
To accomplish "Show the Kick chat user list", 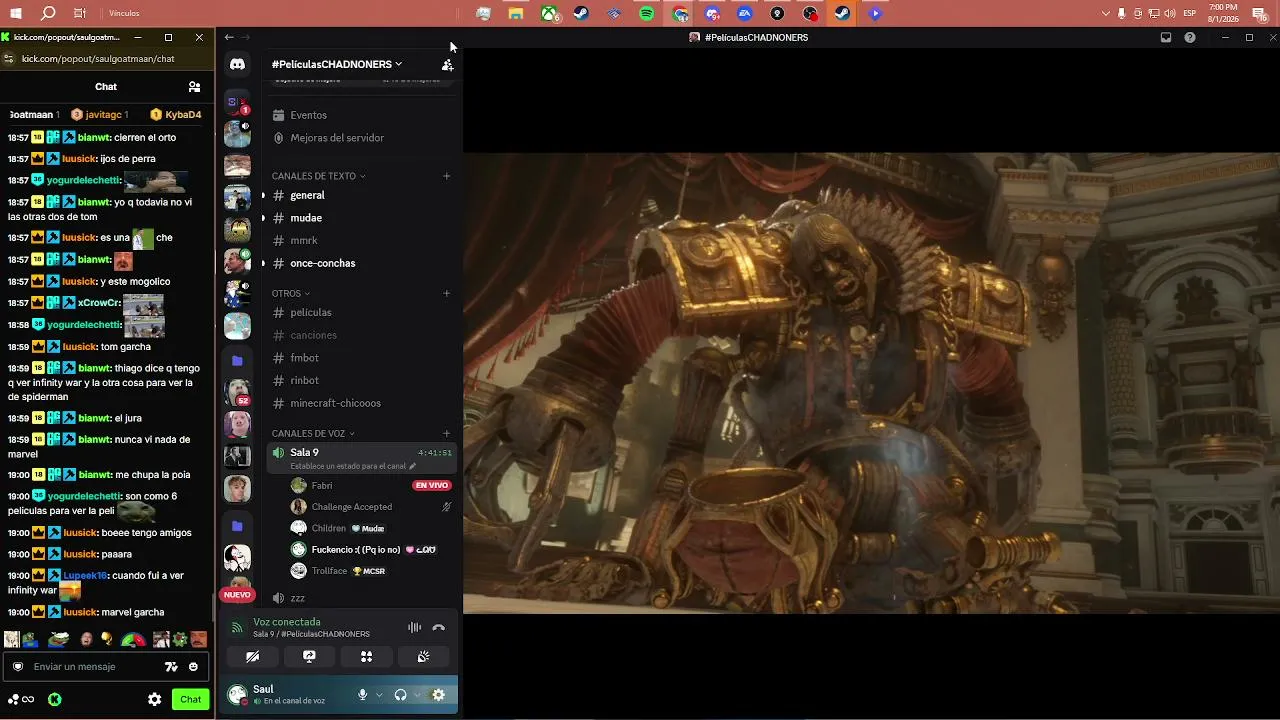I will (194, 87).
